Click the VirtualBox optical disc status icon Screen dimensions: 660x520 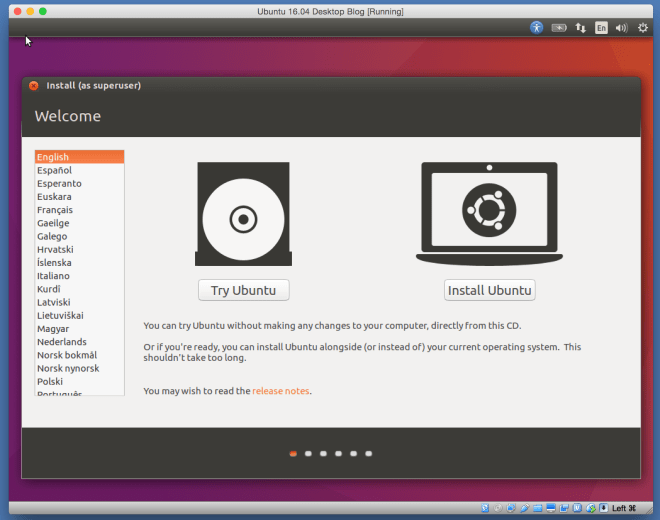(x=499, y=509)
